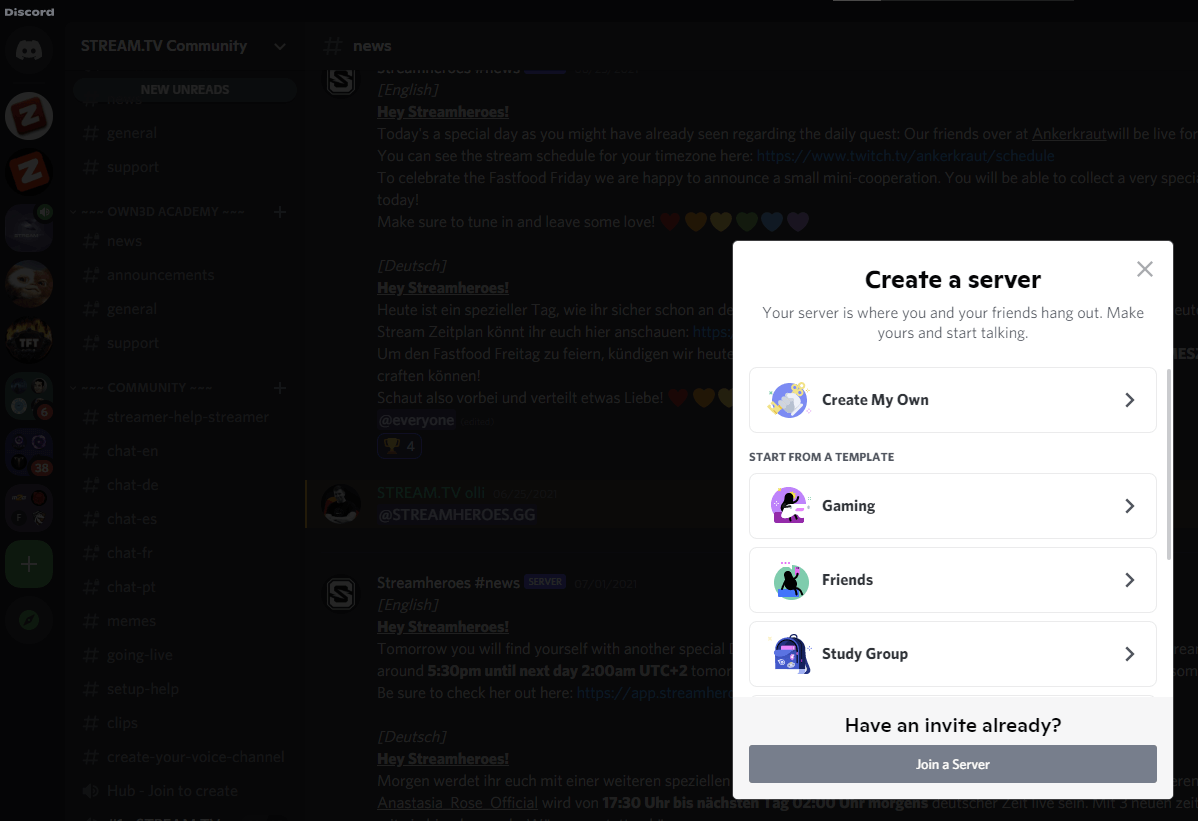Click the trophy reaction on the message

coord(399,446)
